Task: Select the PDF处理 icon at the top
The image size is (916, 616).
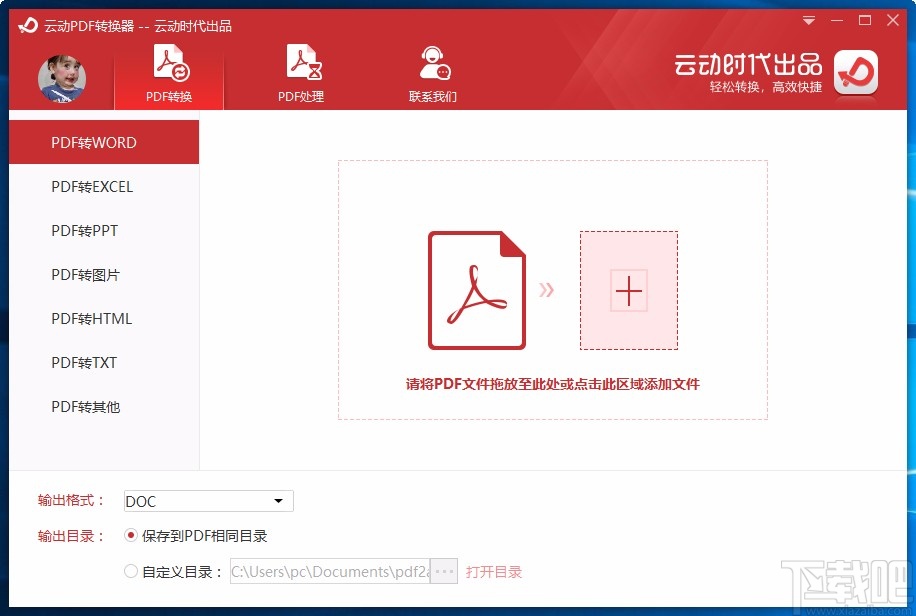Action: tap(302, 60)
